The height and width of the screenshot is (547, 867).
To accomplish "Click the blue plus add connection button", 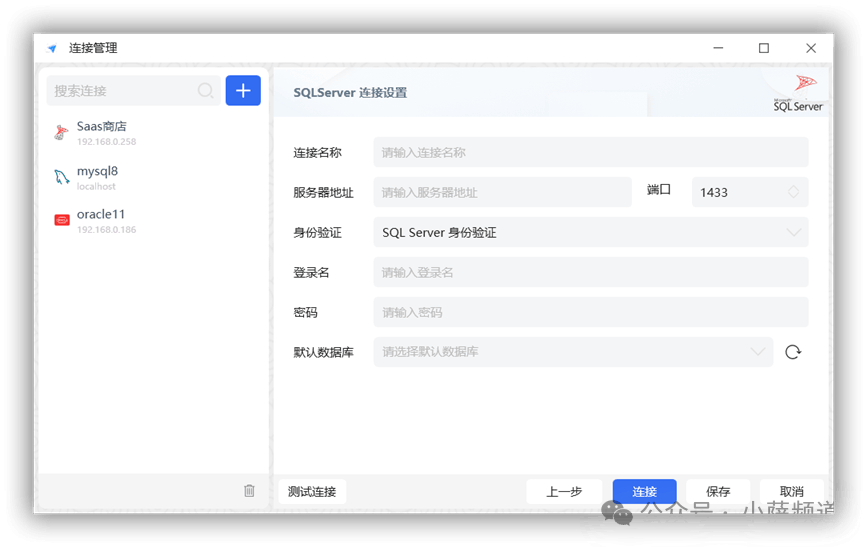I will click(243, 90).
